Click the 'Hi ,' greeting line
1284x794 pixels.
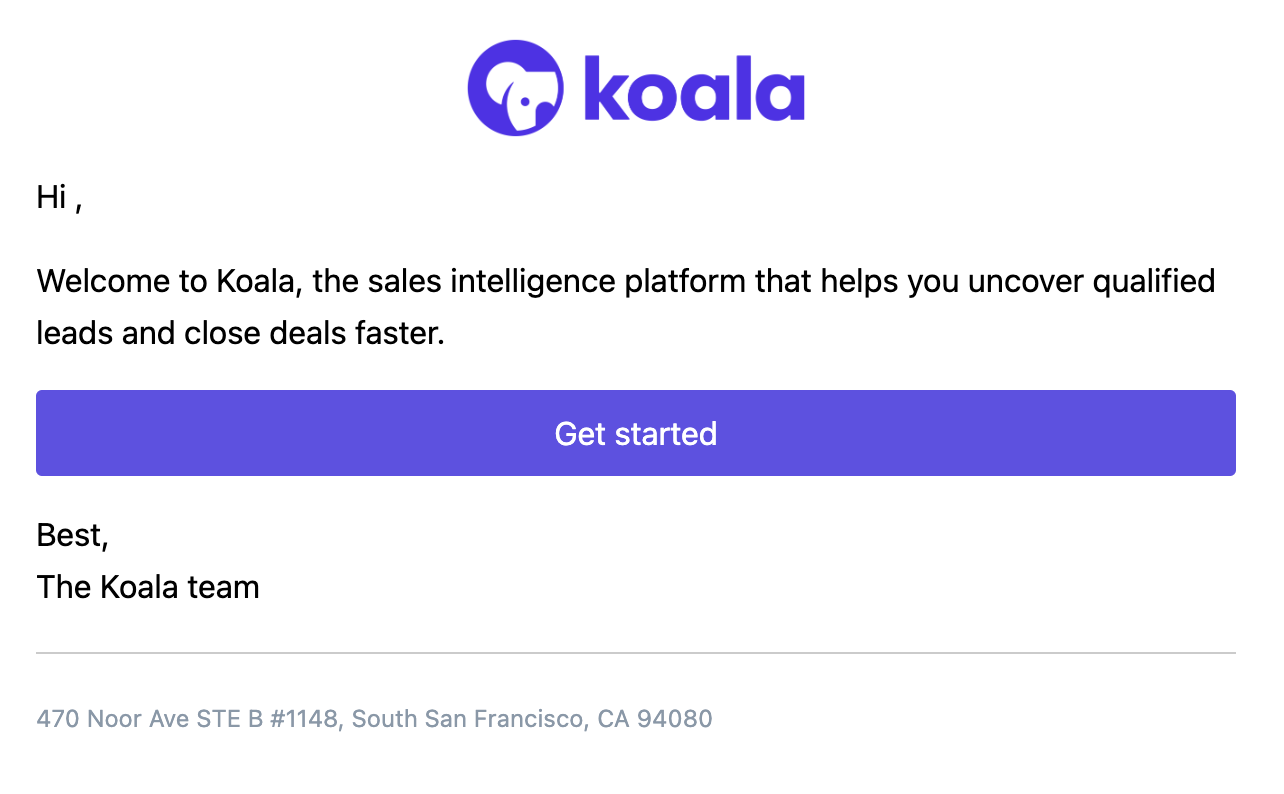coord(59,198)
